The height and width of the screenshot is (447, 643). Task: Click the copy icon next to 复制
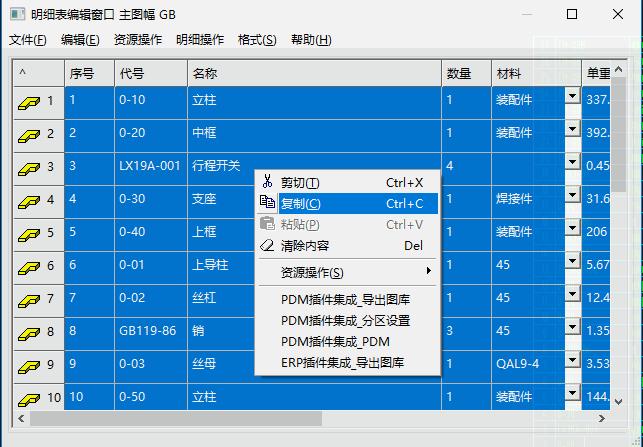267,202
